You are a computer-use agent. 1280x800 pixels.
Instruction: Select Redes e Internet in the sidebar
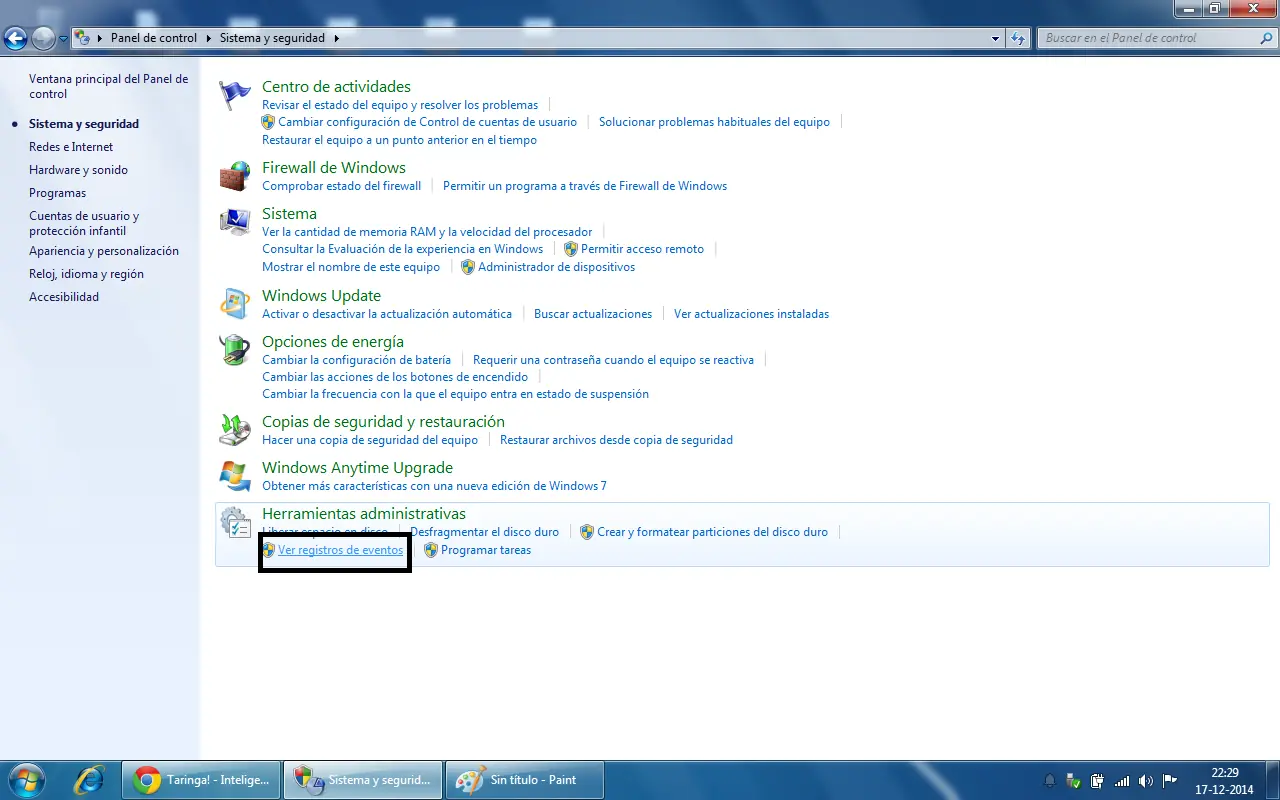click(x=71, y=147)
